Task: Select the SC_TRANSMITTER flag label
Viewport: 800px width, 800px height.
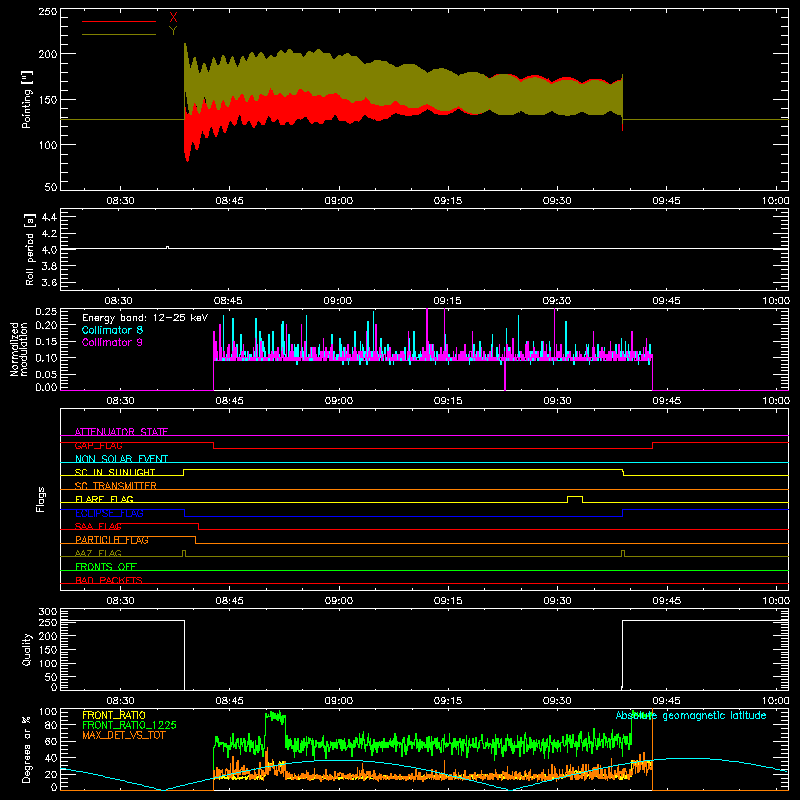Action: (115, 486)
